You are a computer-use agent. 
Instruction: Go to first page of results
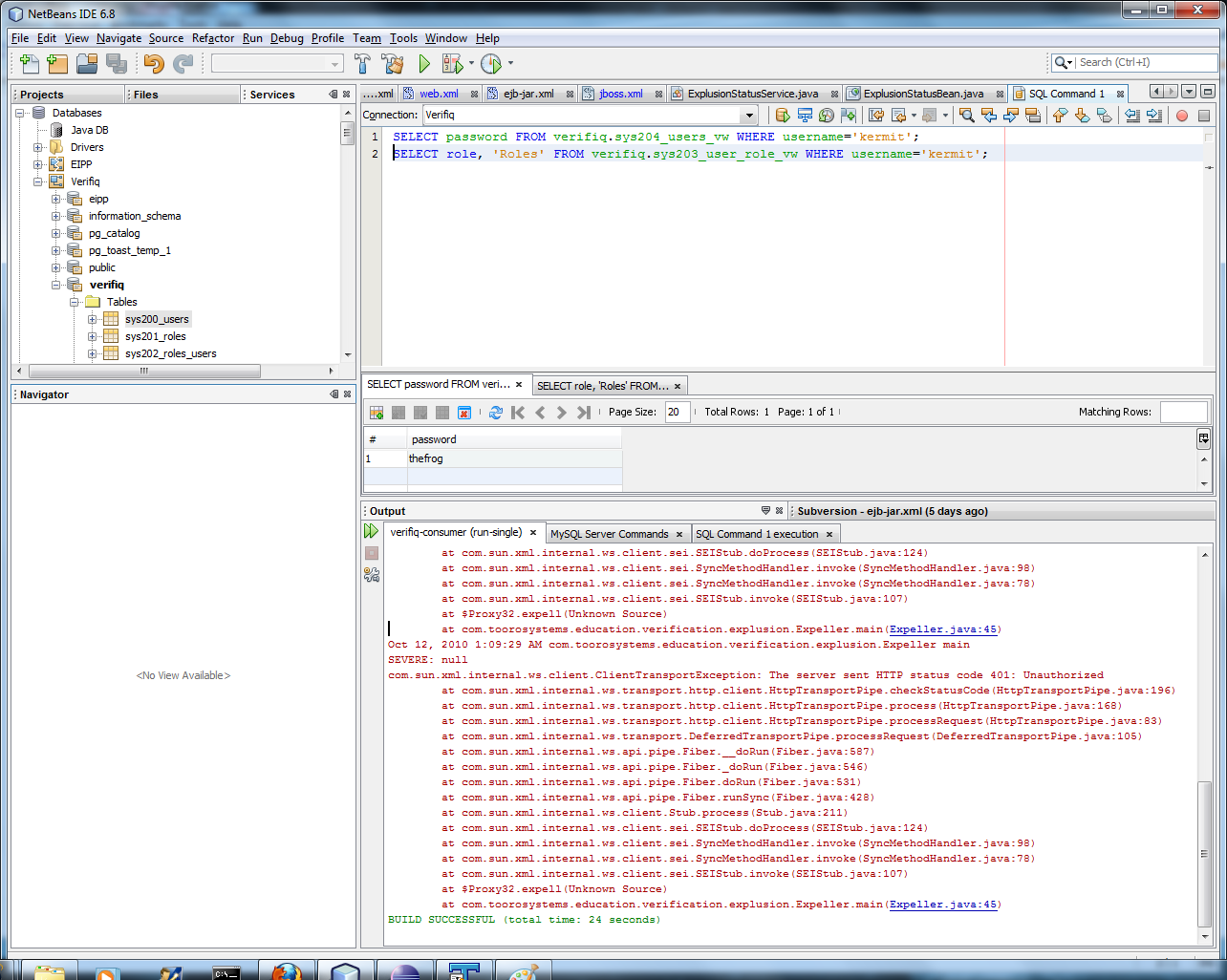518,413
